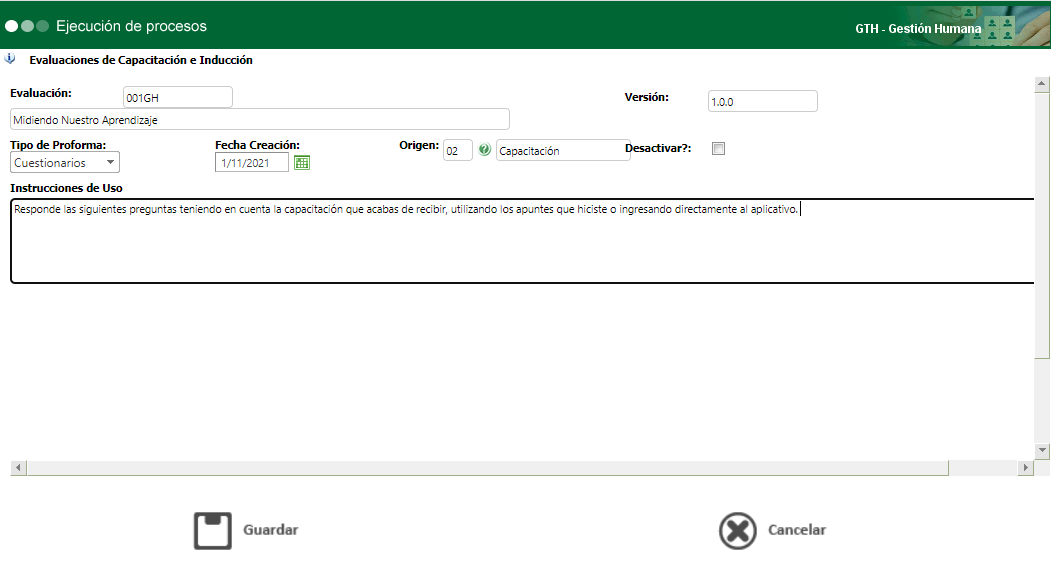
Task: Click the Fecha Creación date field
Action: pos(251,163)
